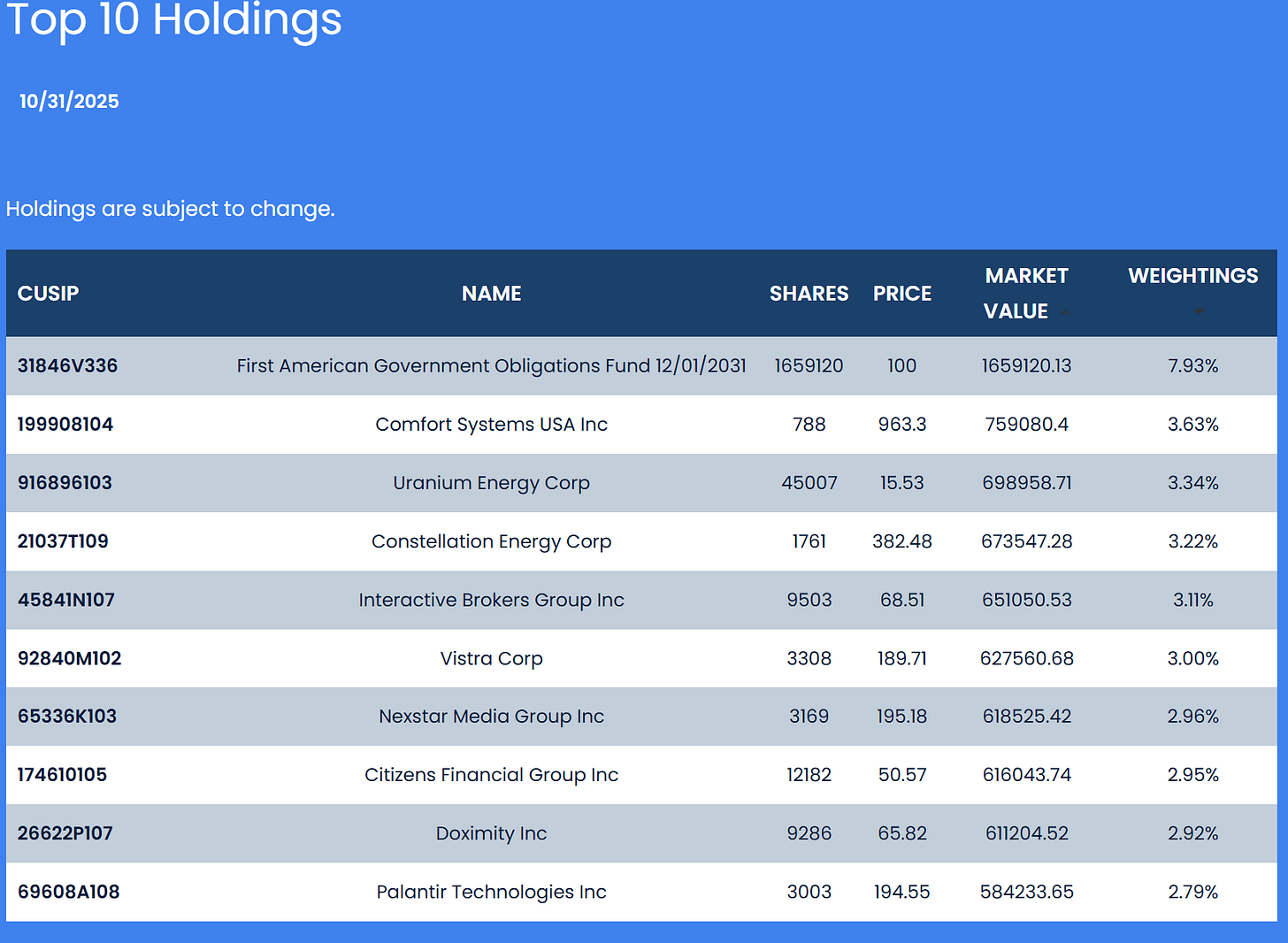Select CUSIP 916896103
Screen dimensions: 1288x943
[x=65, y=483]
